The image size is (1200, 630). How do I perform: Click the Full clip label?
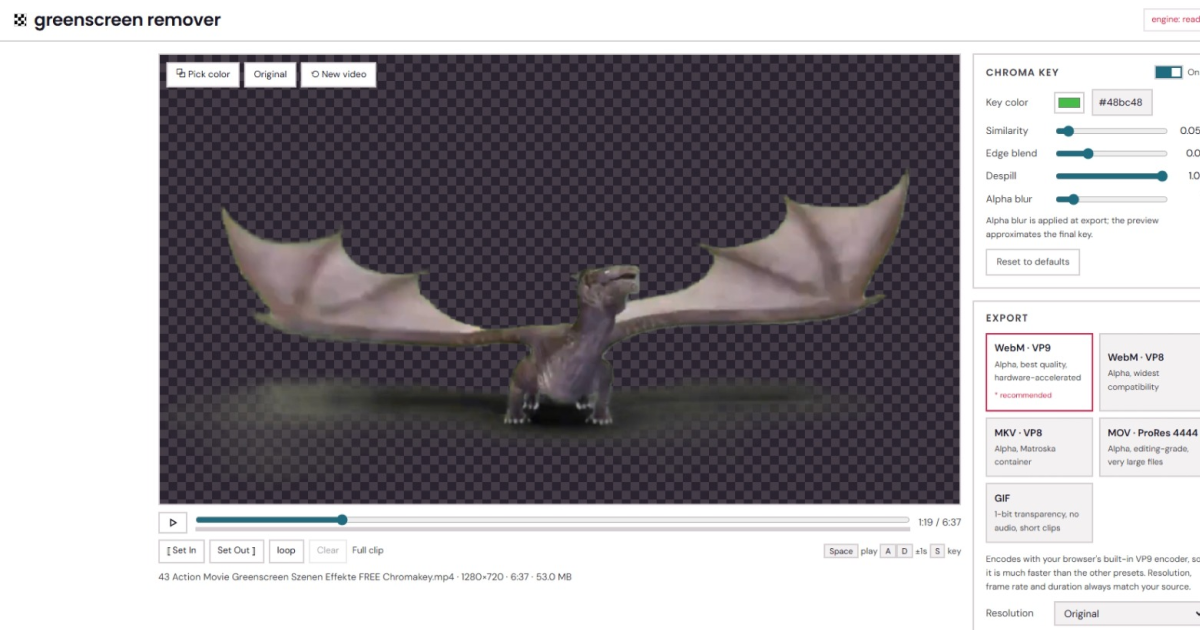pyautogui.click(x=367, y=550)
